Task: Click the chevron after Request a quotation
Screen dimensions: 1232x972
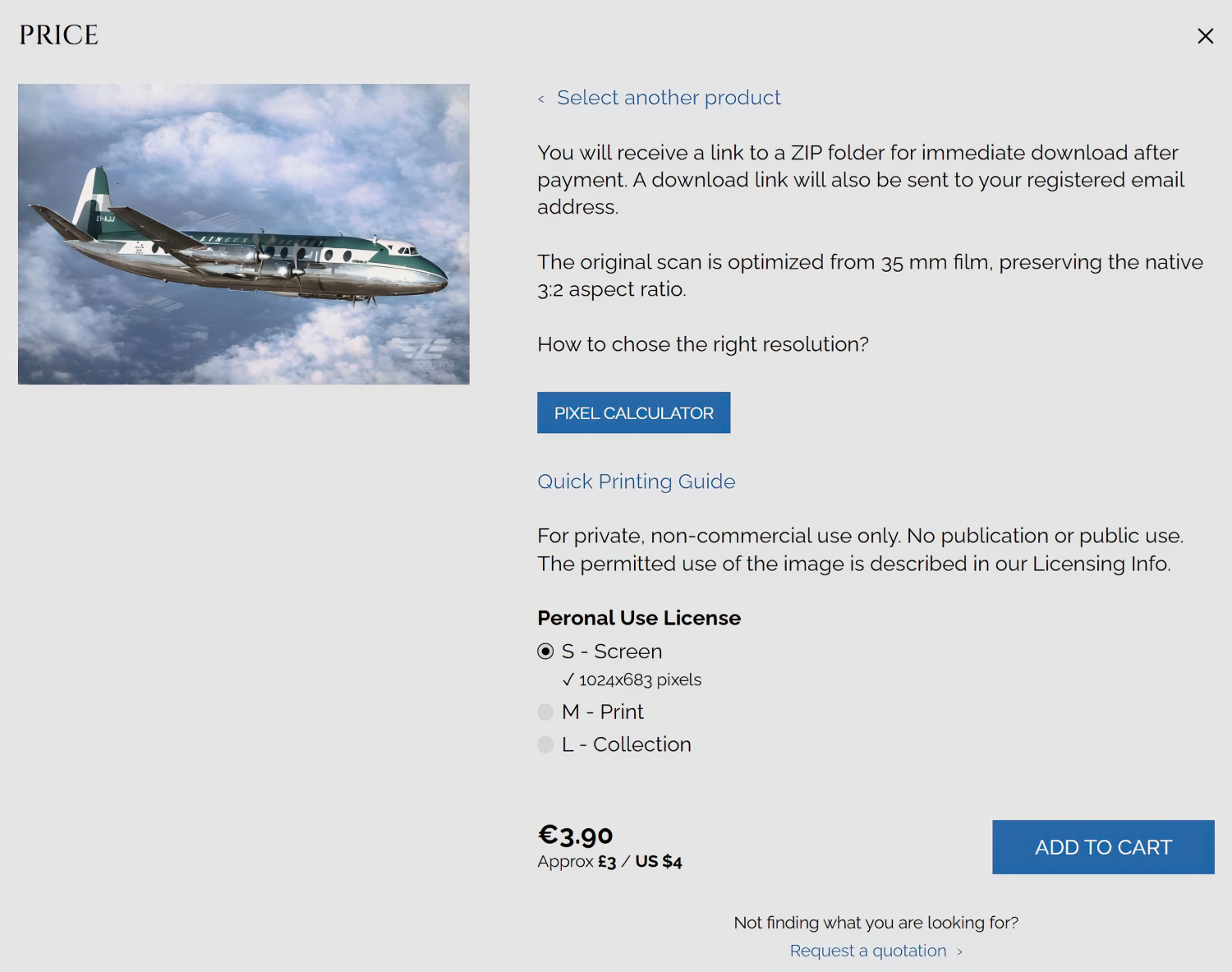Action: click(959, 951)
